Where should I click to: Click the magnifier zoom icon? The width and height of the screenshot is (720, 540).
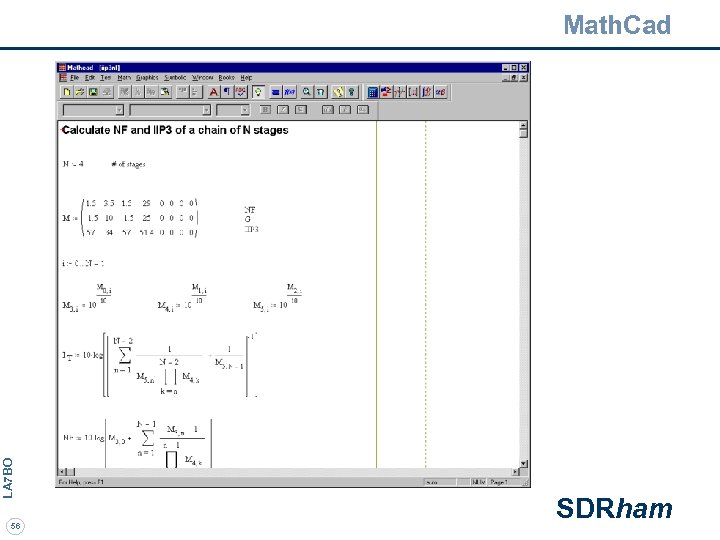pos(306,92)
